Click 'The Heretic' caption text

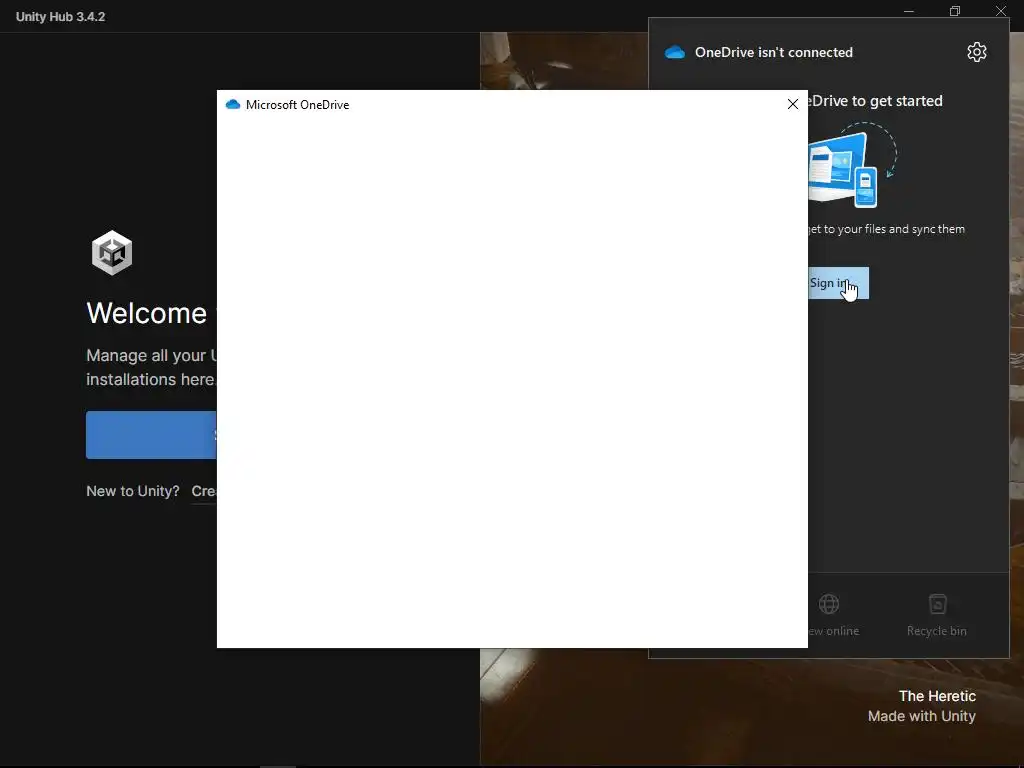tap(937, 696)
